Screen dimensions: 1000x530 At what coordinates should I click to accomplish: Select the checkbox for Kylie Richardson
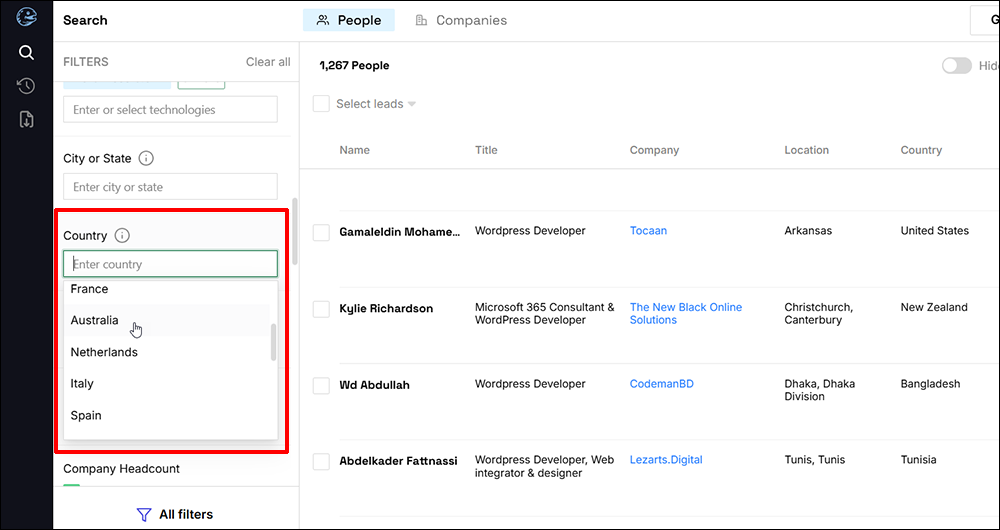(x=321, y=309)
